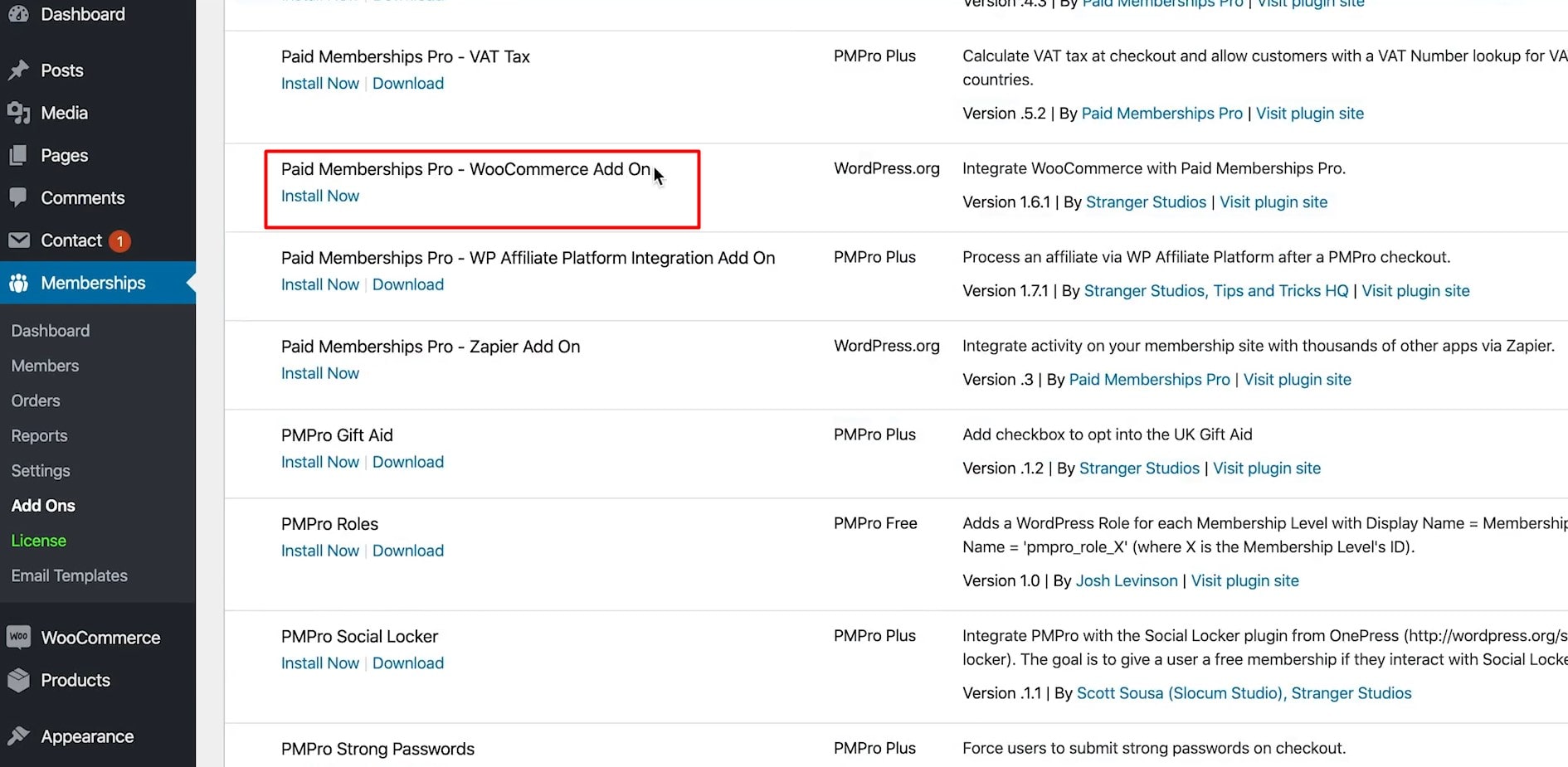1568x767 pixels.
Task: Click the PMPro Plus label for Gift Aid
Action: pyautogui.click(x=874, y=434)
